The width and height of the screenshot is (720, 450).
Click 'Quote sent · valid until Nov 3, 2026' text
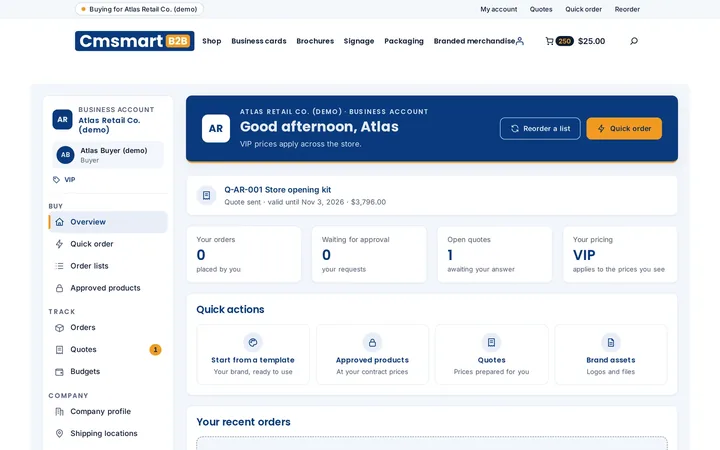coord(284,202)
